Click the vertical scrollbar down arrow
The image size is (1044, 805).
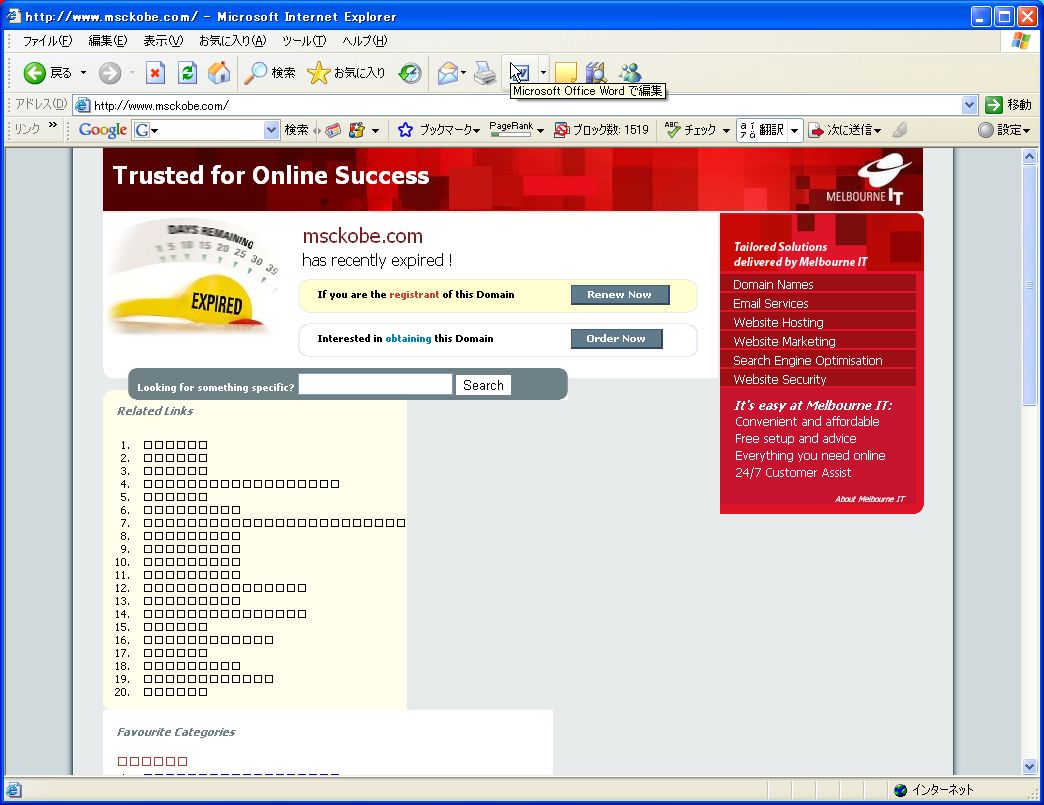tap(1029, 766)
